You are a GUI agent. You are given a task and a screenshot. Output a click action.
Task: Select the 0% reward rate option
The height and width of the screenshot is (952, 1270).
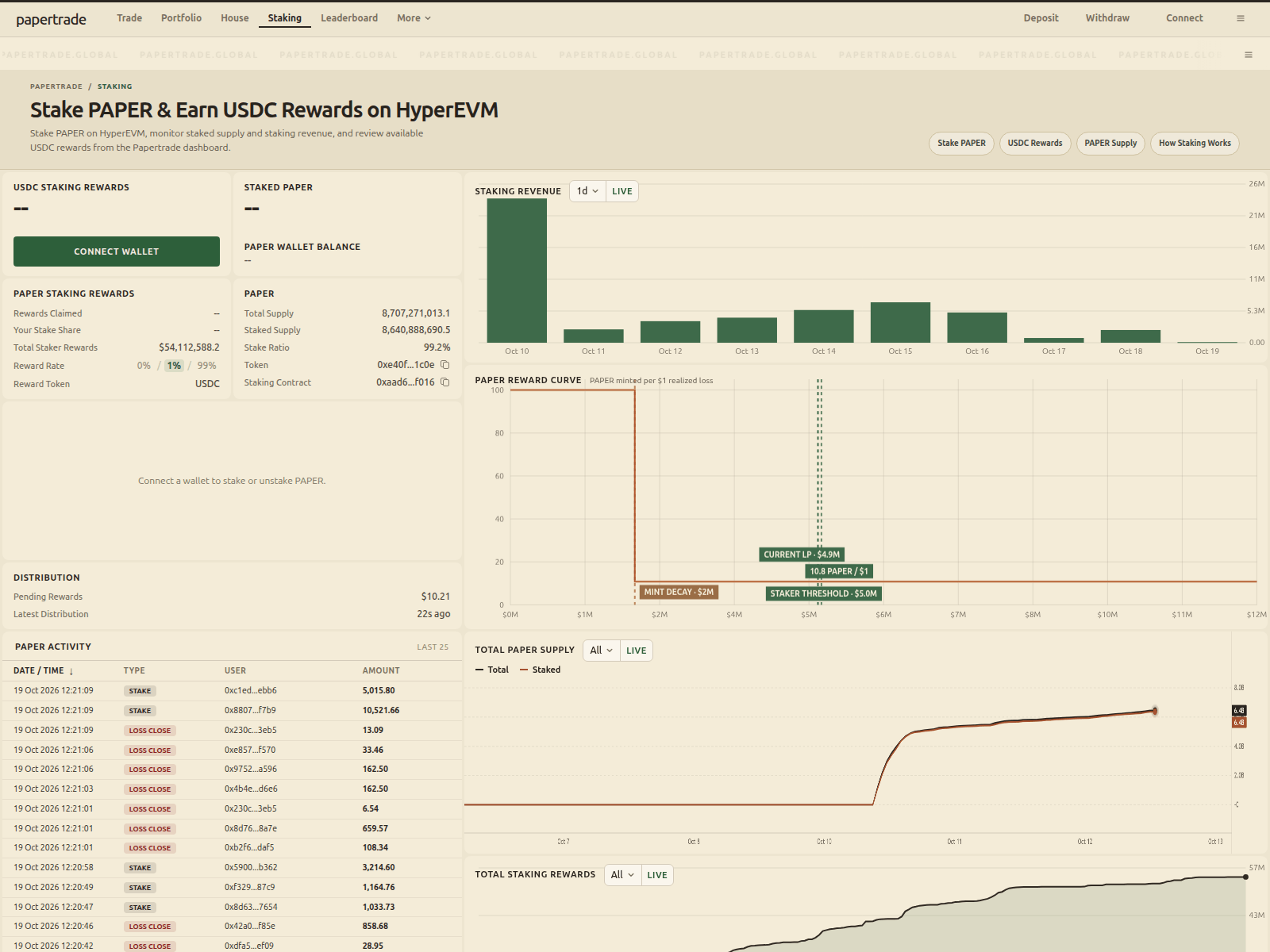tap(144, 366)
